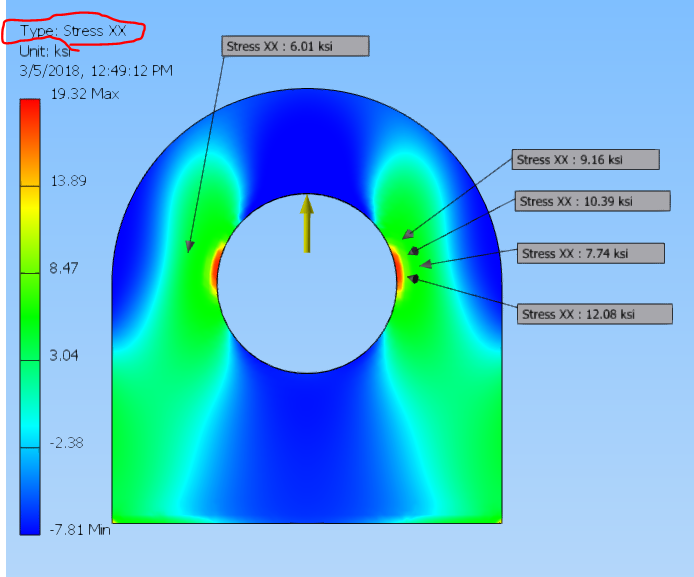Click the 12.08 ksi probe arrowhead point
The image size is (694, 577).
[413, 279]
